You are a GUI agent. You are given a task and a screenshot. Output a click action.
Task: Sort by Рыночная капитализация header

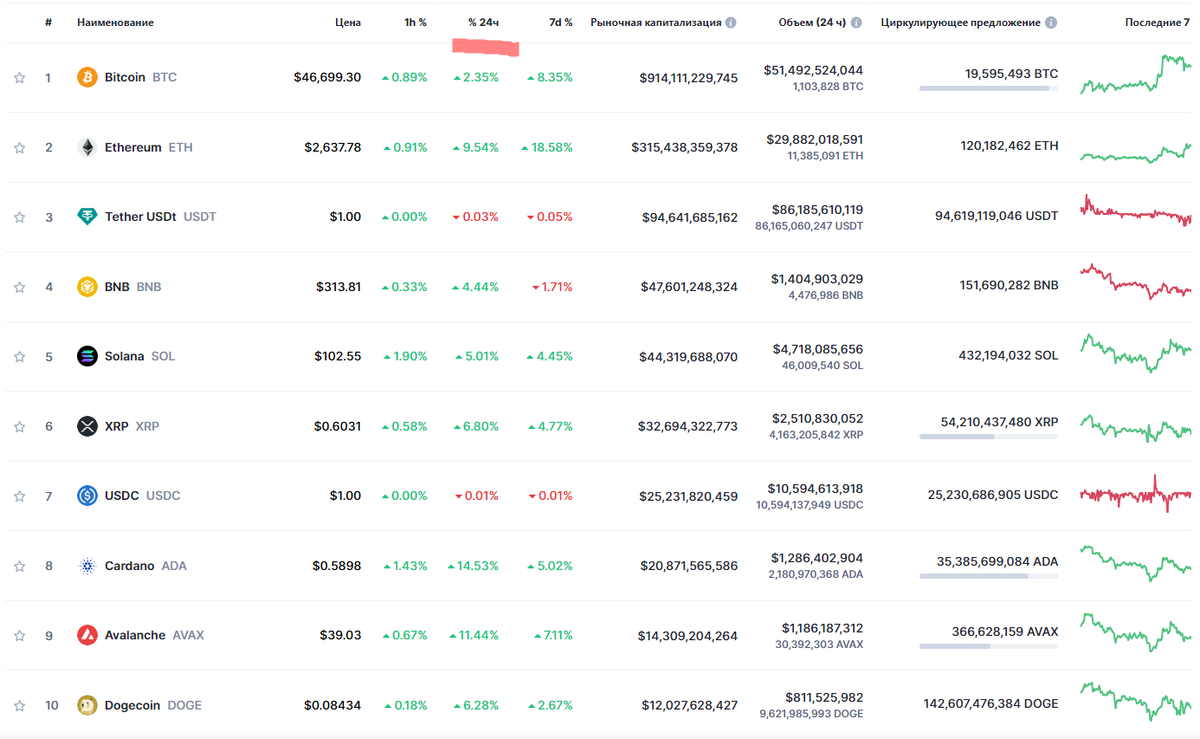655,22
